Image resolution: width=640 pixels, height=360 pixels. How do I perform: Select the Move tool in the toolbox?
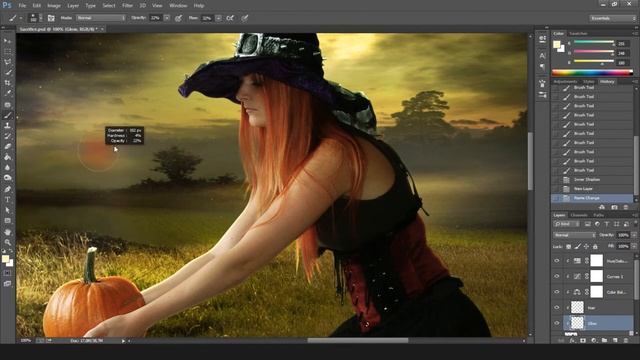7,41
